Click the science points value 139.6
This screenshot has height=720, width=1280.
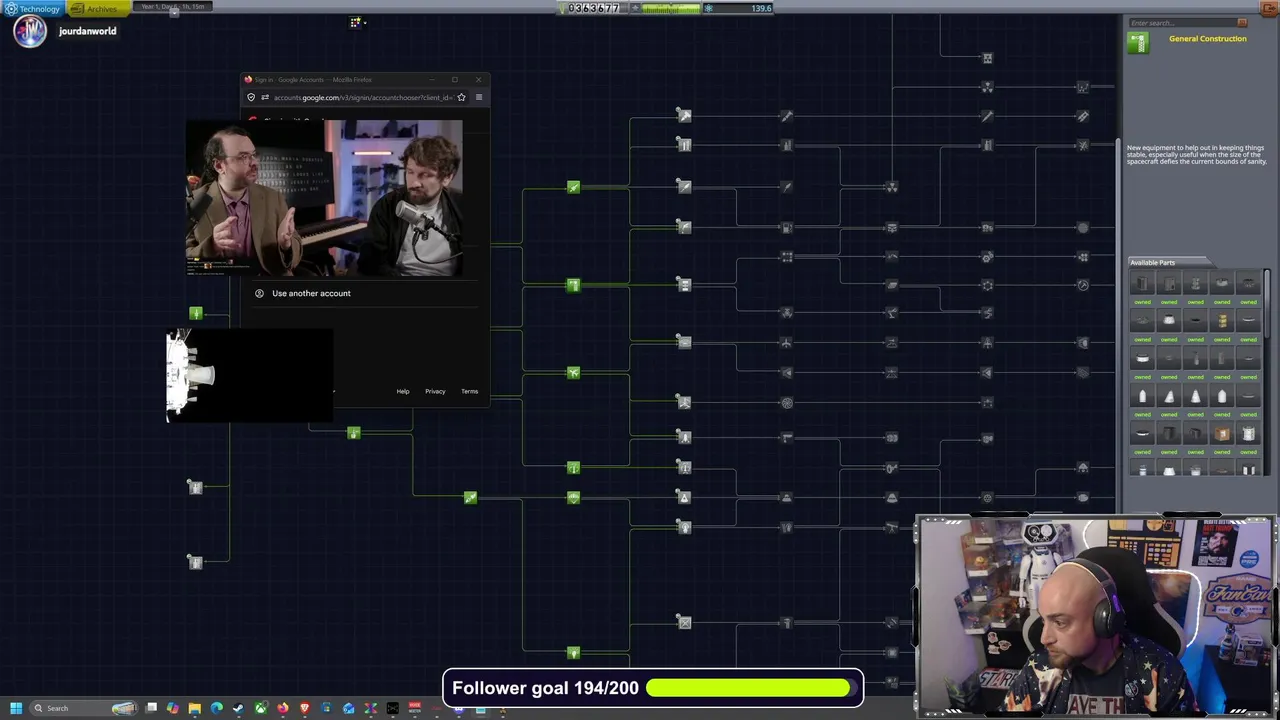[x=761, y=8]
